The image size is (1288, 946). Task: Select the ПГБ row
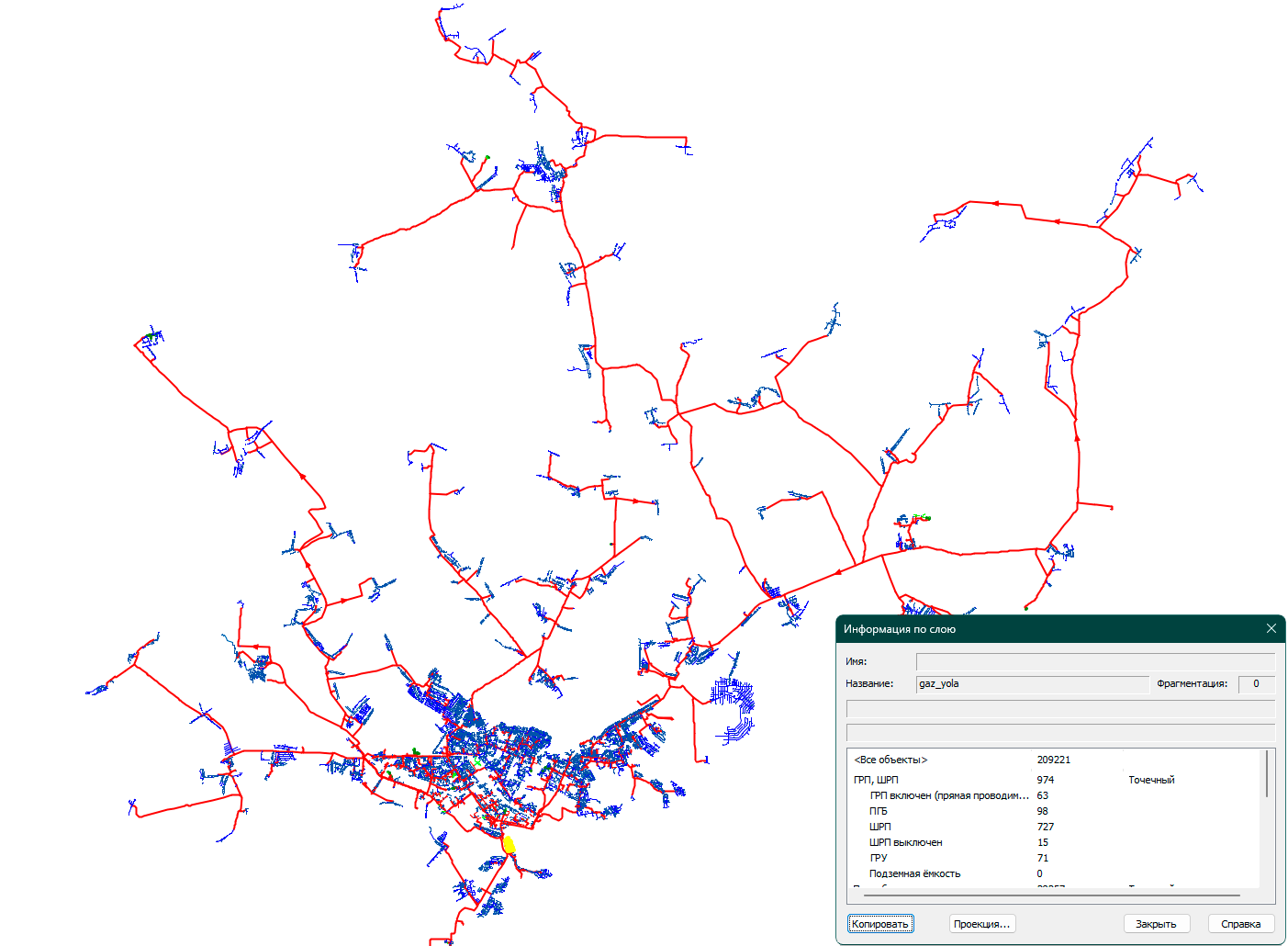pos(879,811)
